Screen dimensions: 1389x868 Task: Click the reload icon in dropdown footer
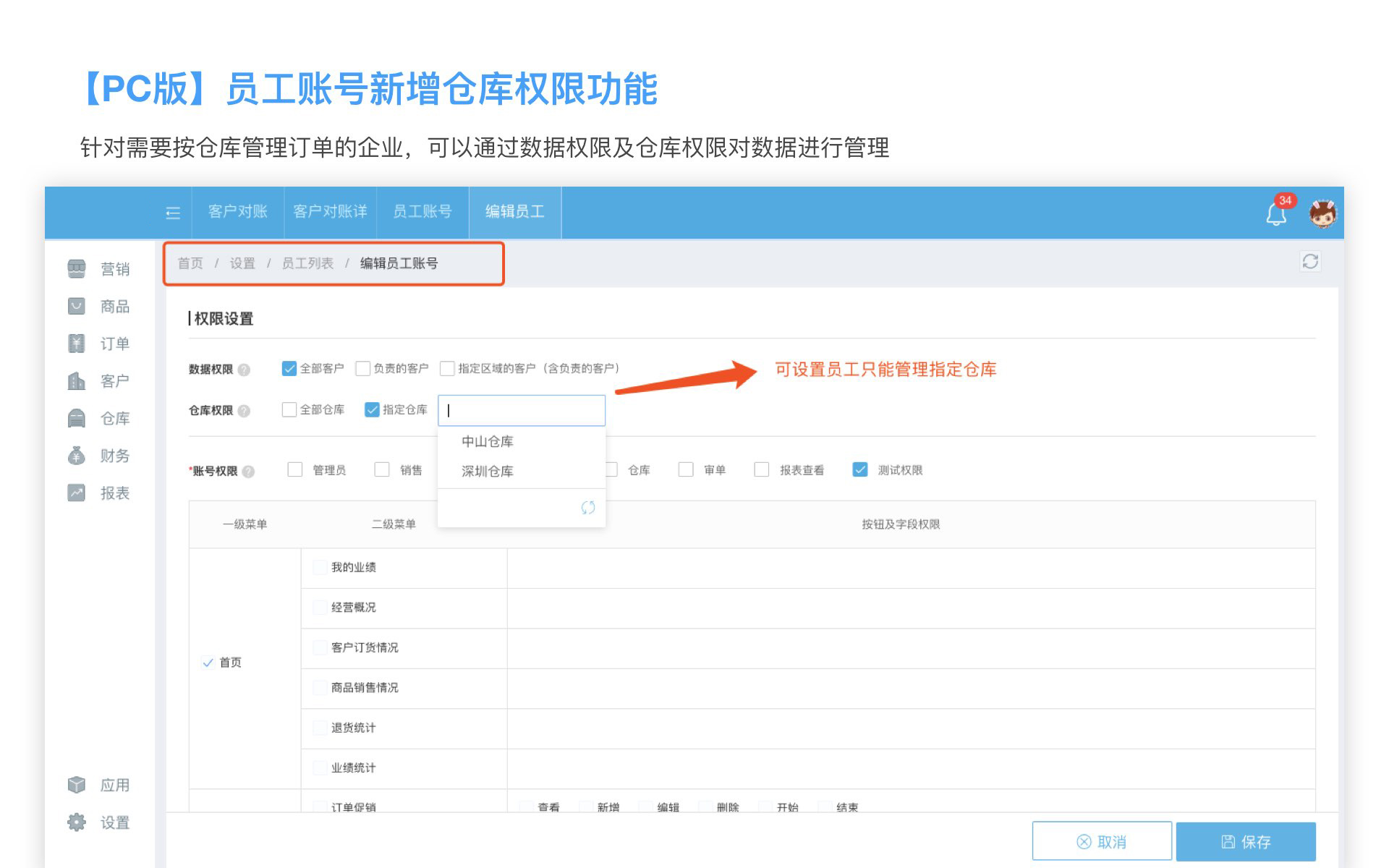click(x=588, y=508)
